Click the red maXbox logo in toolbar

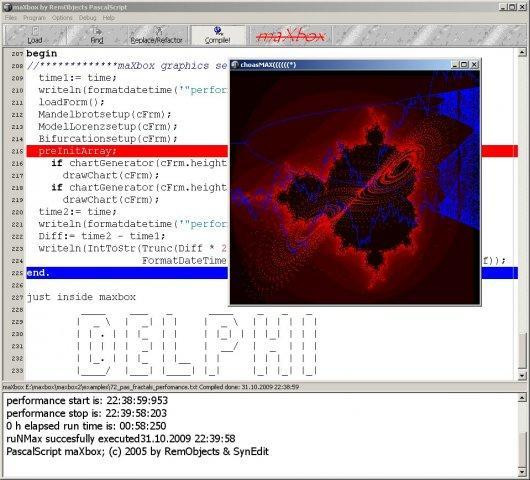coord(290,35)
